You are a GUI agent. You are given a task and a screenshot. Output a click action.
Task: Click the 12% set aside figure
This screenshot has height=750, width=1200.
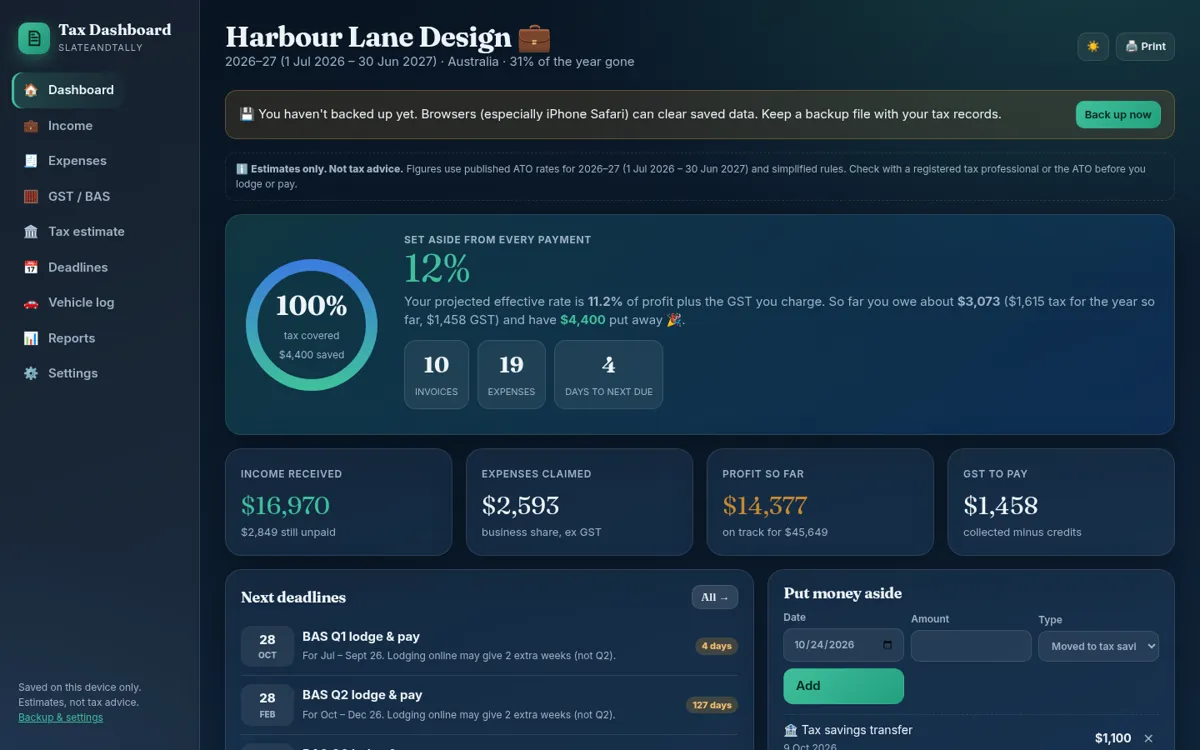(437, 269)
